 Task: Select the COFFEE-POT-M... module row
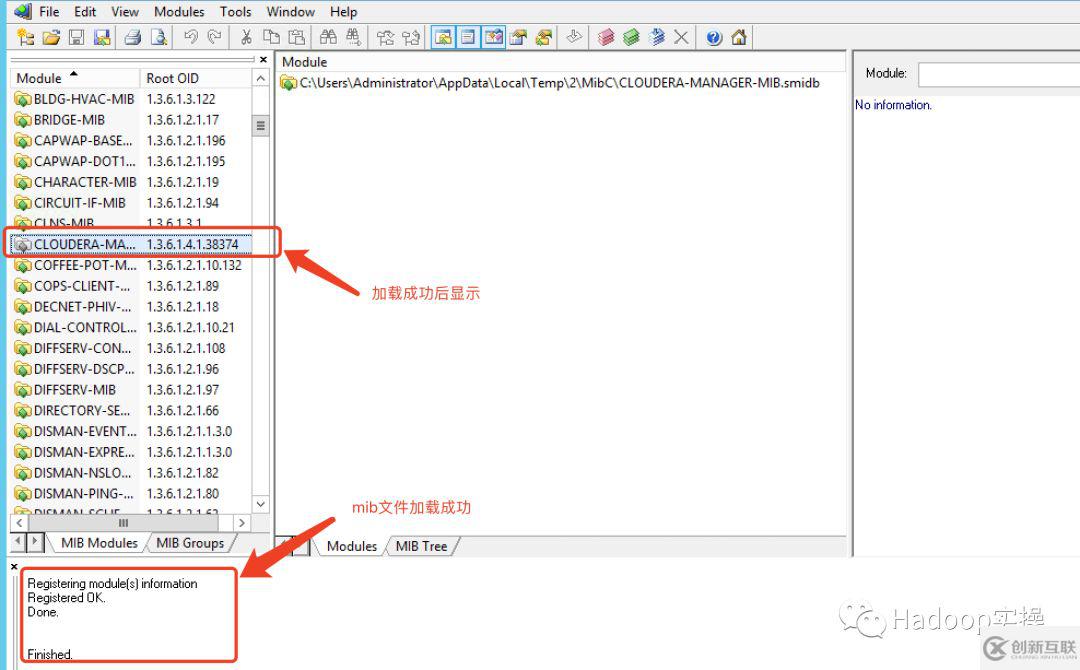tap(84, 265)
